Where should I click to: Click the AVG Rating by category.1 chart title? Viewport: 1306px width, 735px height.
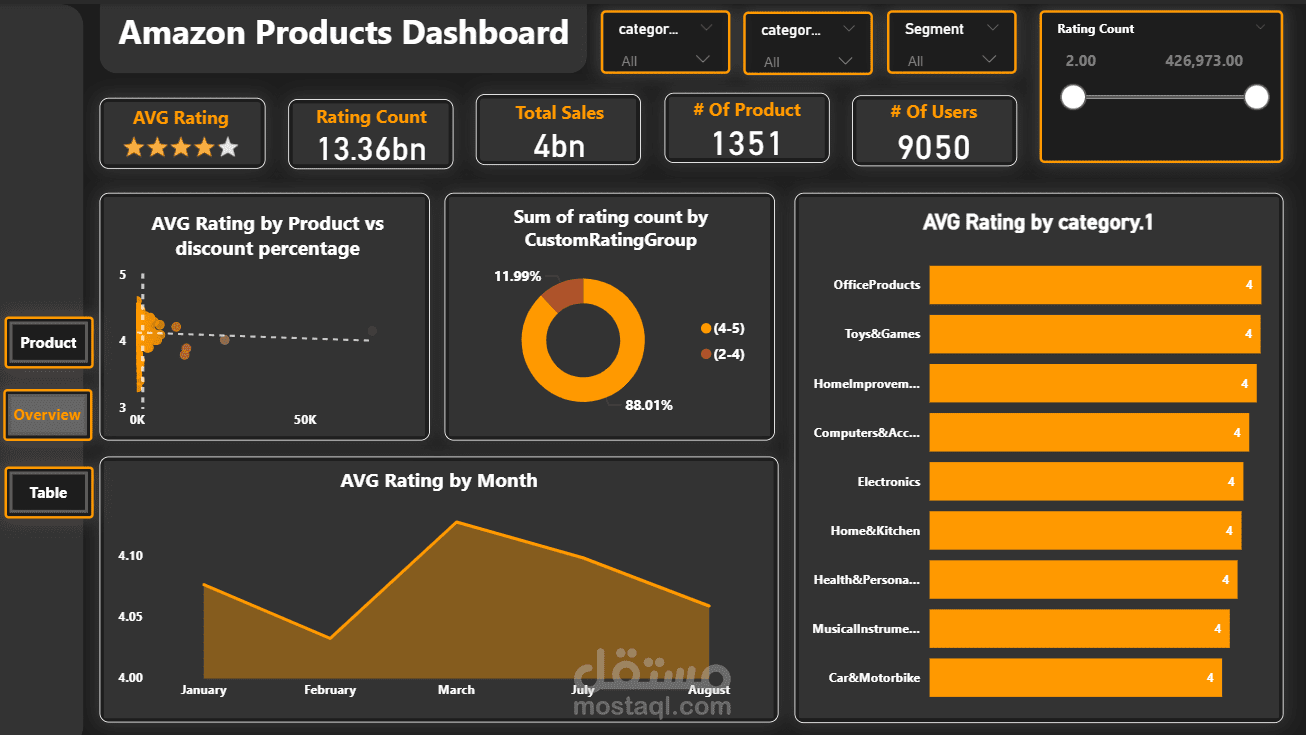[1038, 222]
